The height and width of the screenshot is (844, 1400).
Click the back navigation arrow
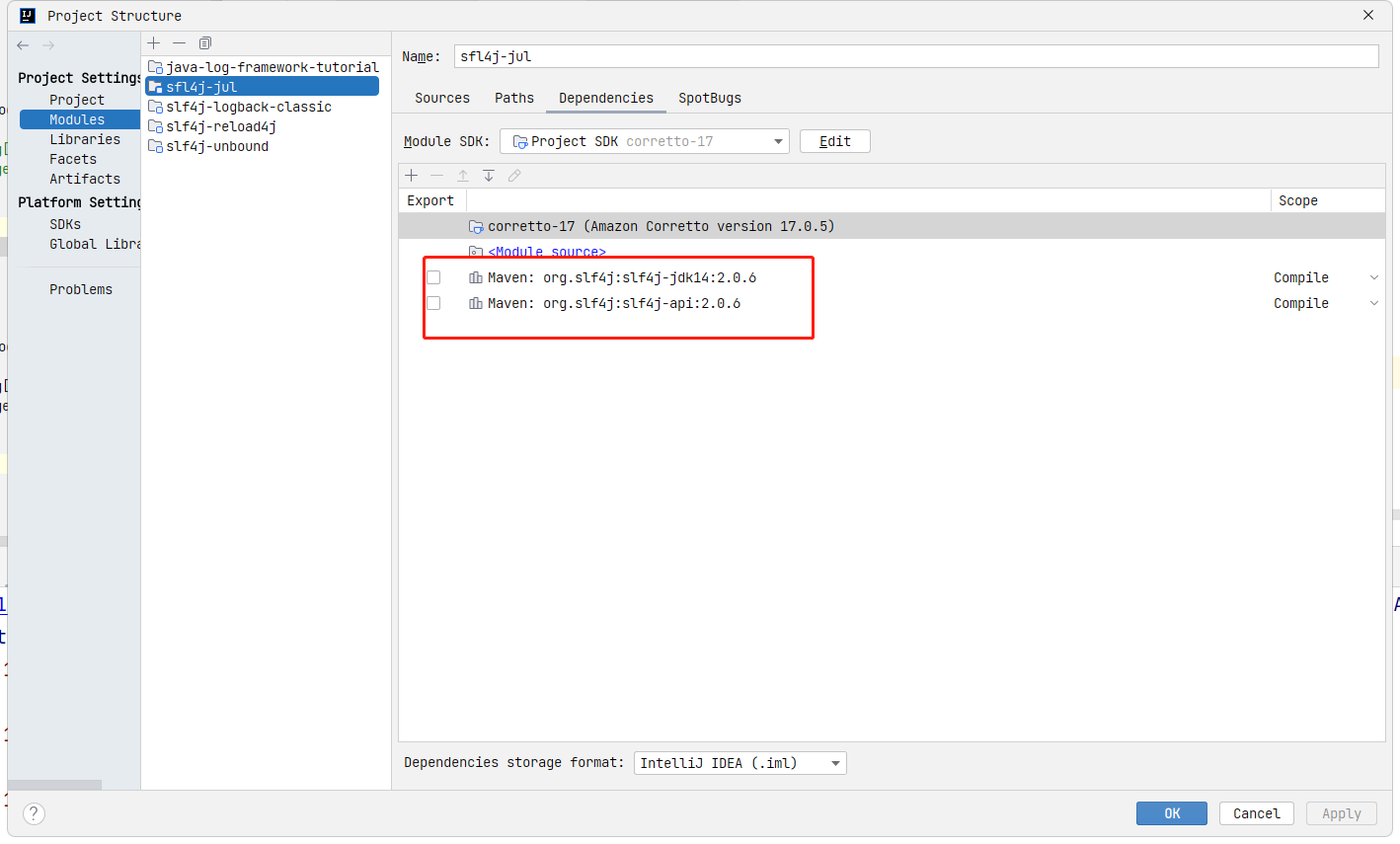pos(23,45)
